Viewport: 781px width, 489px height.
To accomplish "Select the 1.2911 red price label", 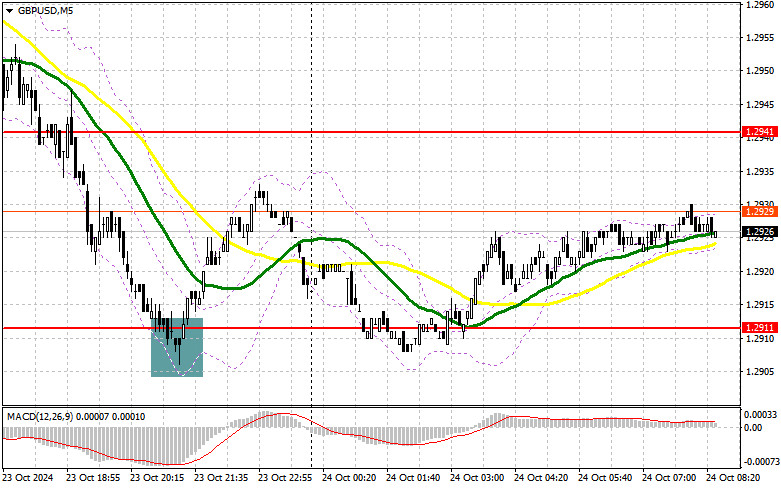I will 760,328.
